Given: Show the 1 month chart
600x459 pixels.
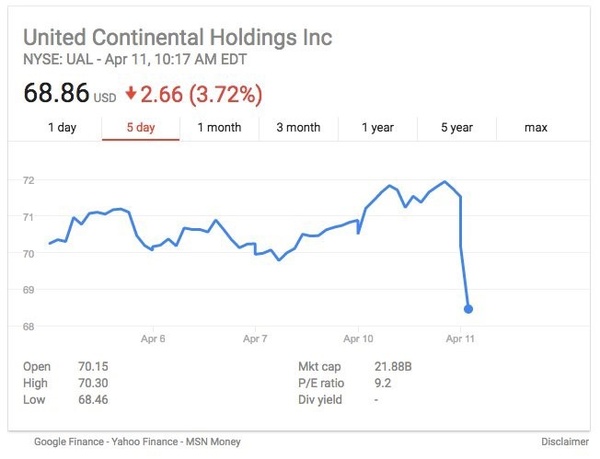Looking at the screenshot, I should click(219, 128).
